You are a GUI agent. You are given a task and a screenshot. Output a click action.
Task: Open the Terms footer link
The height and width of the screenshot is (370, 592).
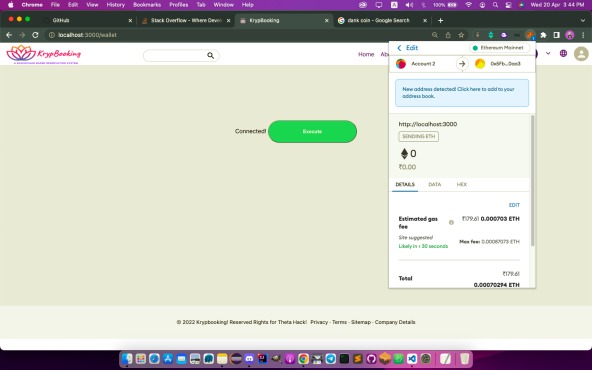pyautogui.click(x=339, y=322)
